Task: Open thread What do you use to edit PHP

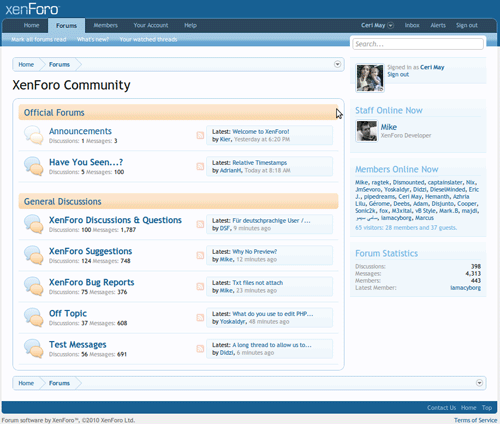Action: [x=273, y=314]
